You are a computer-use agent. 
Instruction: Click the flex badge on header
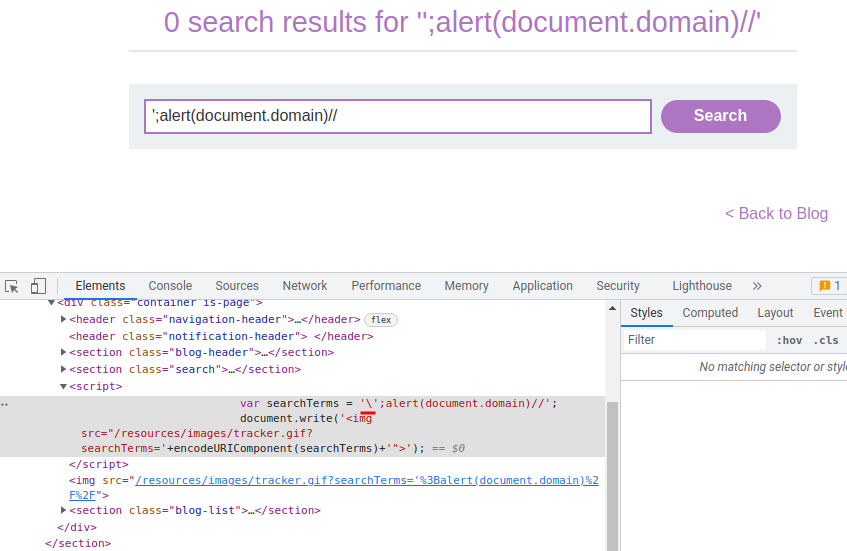coord(381,320)
